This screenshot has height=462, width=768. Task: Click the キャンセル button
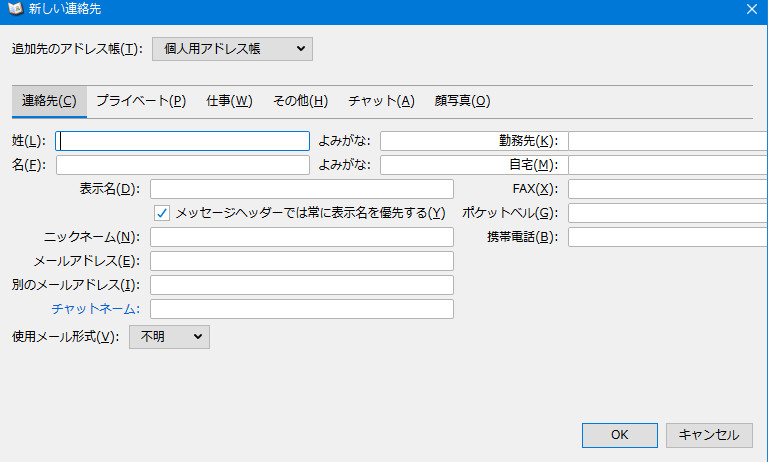coord(709,435)
